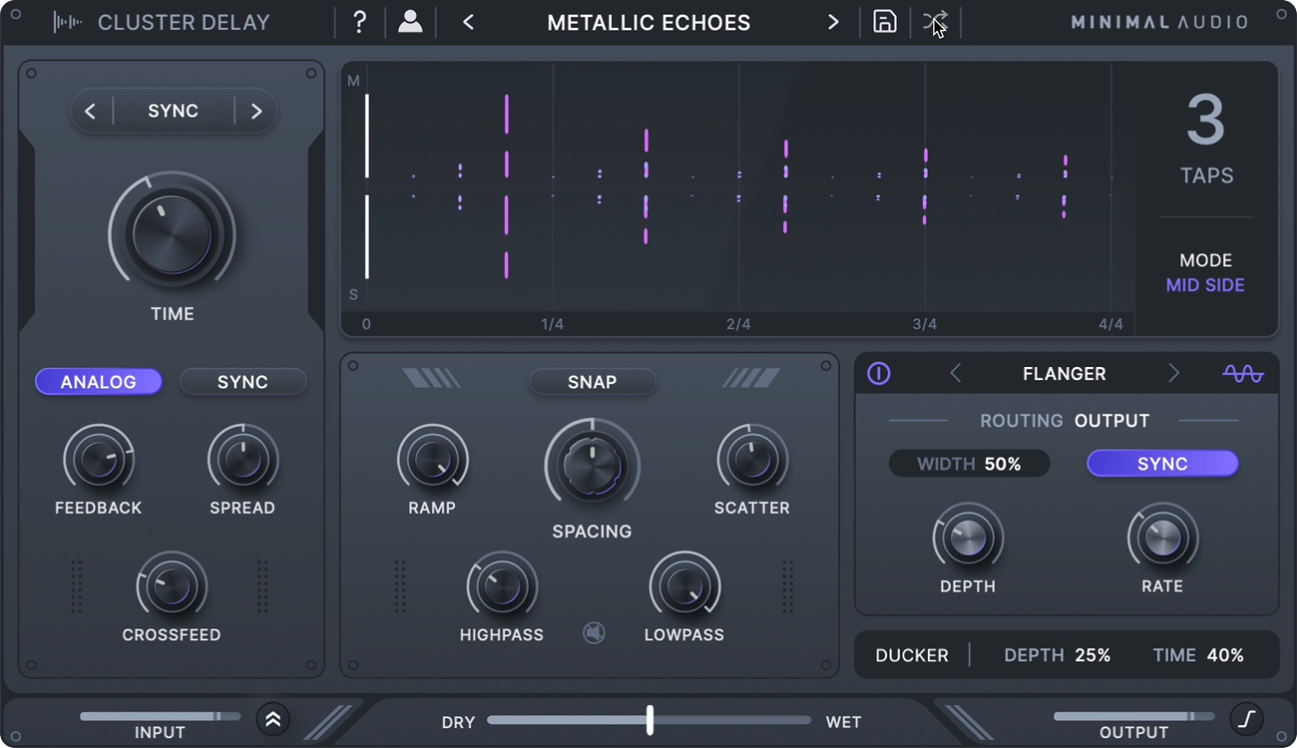
Task: Switch to the next effect after Flanger
Action: (1174, 373)
